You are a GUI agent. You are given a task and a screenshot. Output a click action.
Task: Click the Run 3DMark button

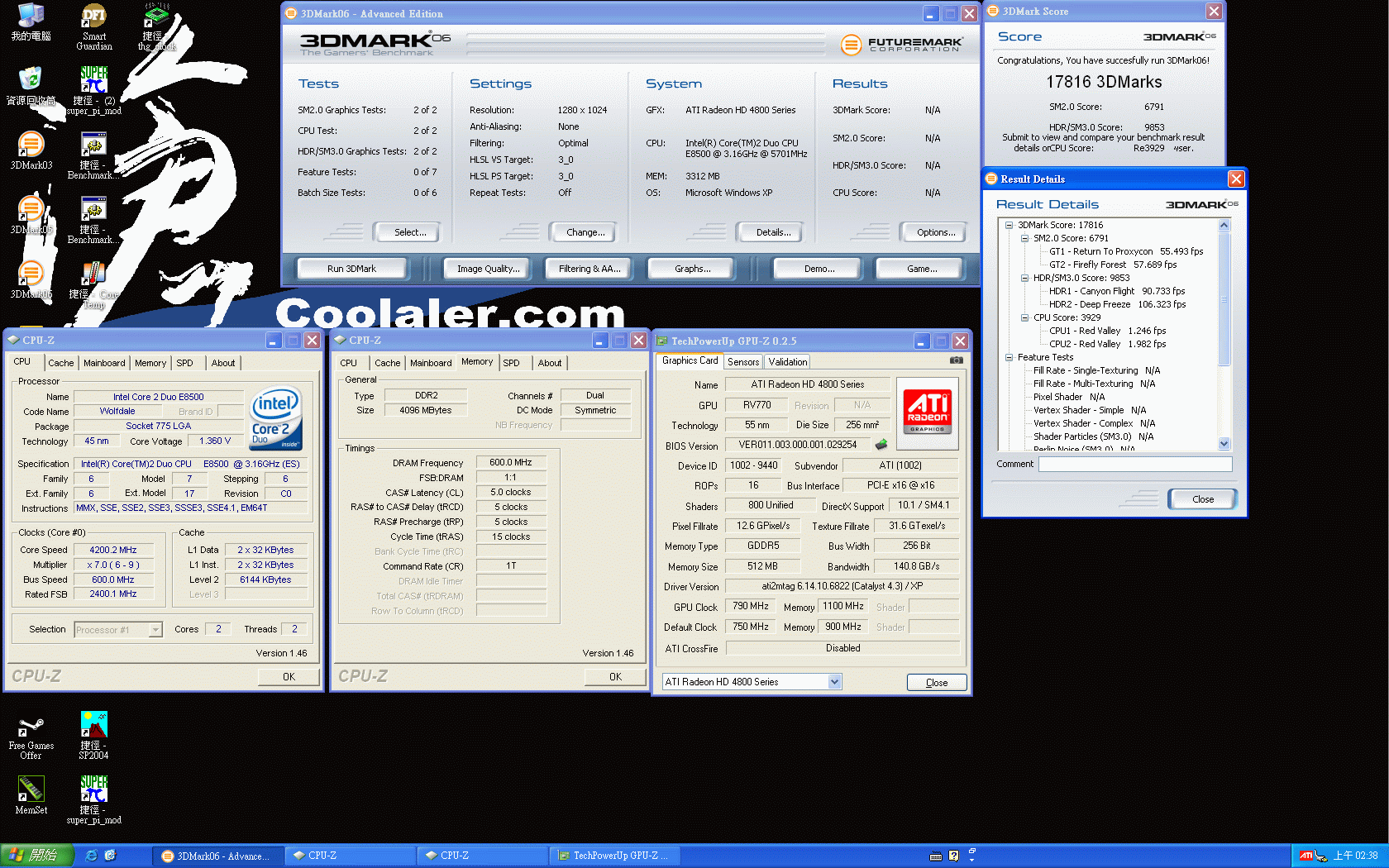click(351, 269)
